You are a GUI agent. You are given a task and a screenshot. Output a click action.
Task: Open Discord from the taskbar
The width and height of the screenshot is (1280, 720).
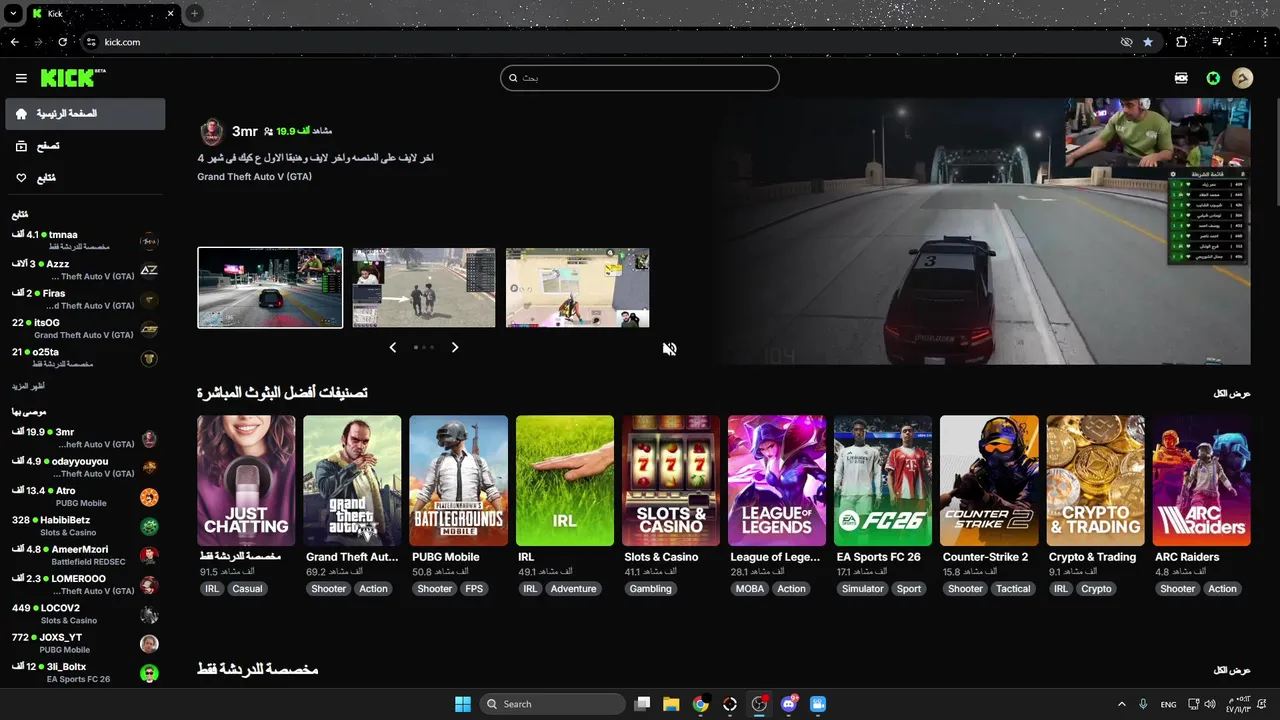click(789, 704)
